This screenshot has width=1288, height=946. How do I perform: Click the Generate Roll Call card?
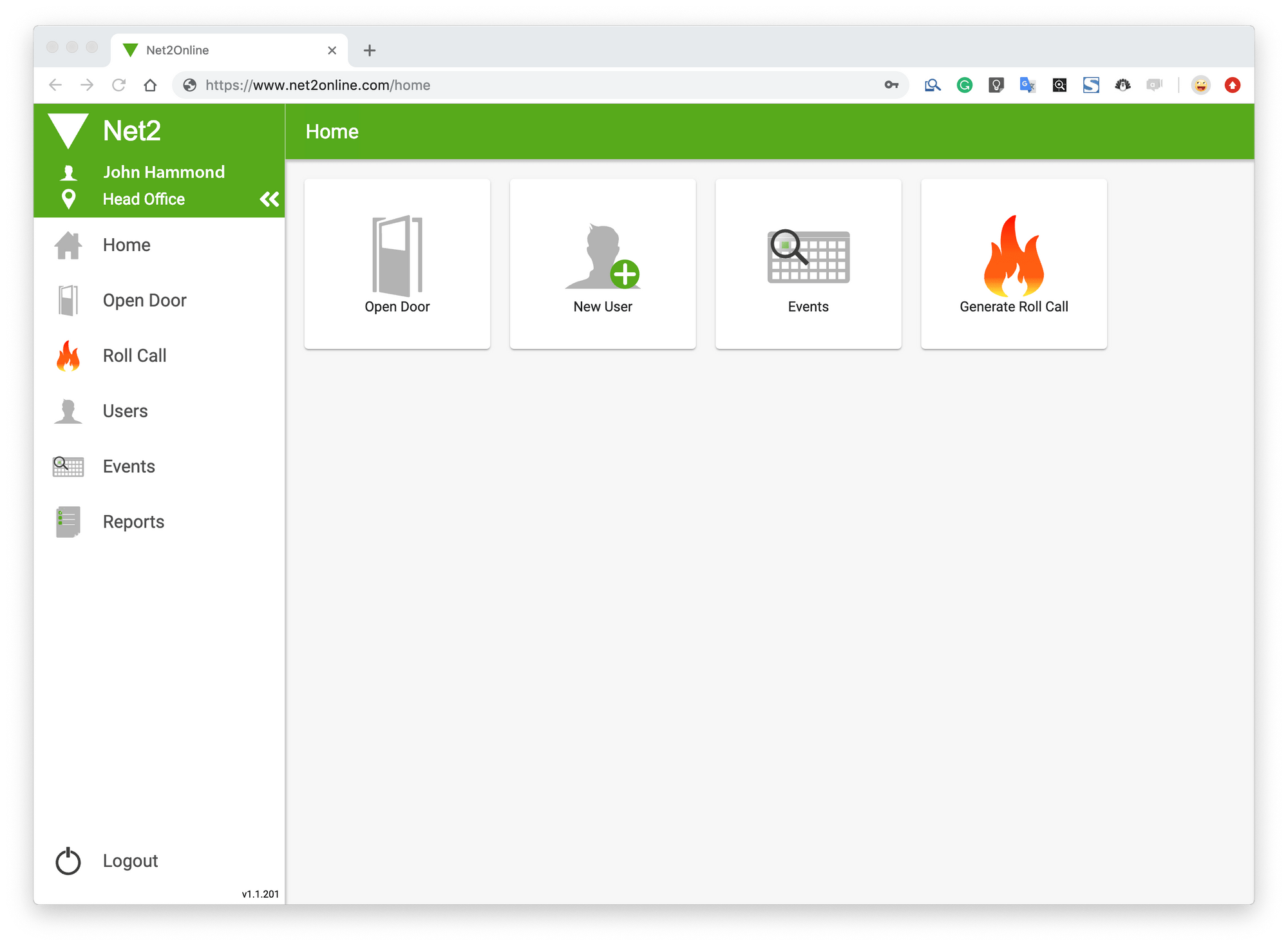pyautogui.click(x=1013, y=264)
